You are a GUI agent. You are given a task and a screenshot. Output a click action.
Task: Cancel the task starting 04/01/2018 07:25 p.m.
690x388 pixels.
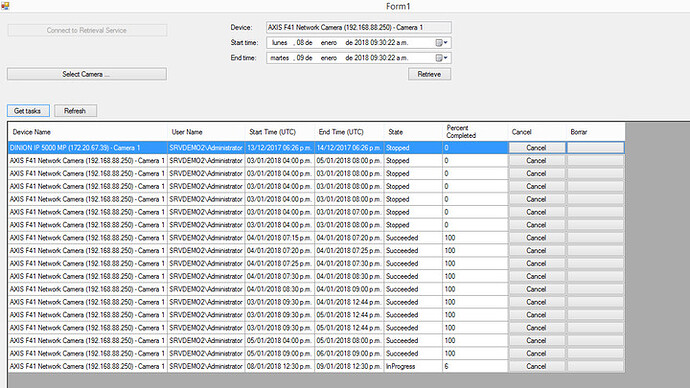(x=536, y=264)
